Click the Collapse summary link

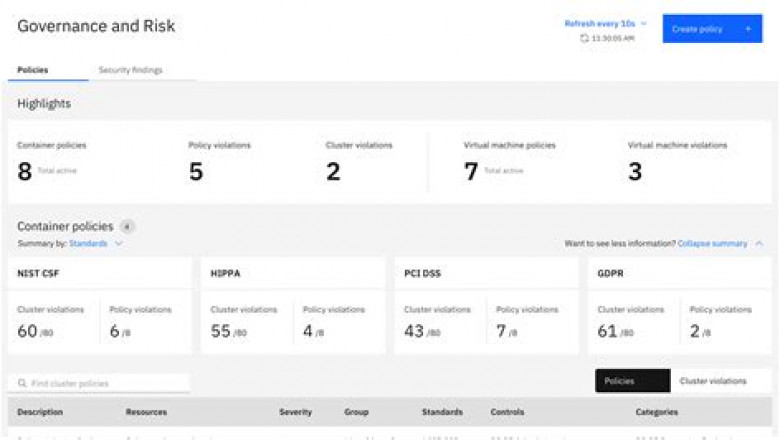[712, 243]
